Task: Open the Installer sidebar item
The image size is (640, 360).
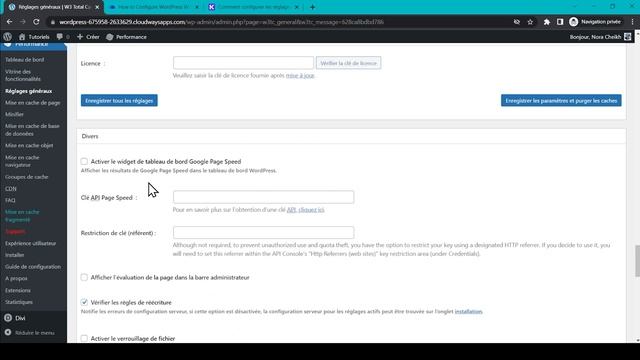Action: coord(15,255)
